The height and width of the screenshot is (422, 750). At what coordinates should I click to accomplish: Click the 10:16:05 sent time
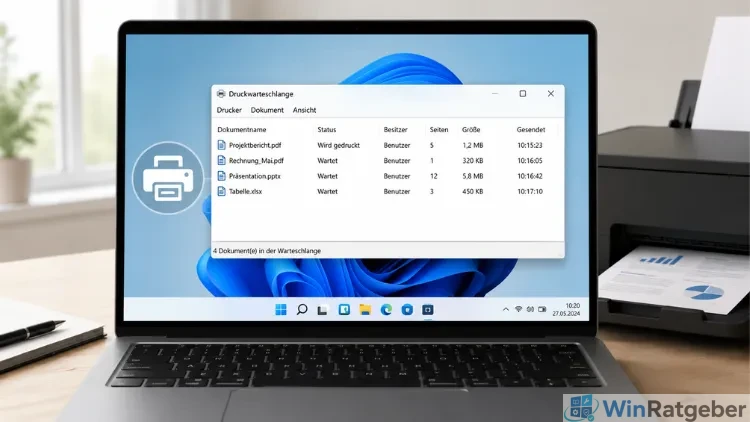pos(529,161)
